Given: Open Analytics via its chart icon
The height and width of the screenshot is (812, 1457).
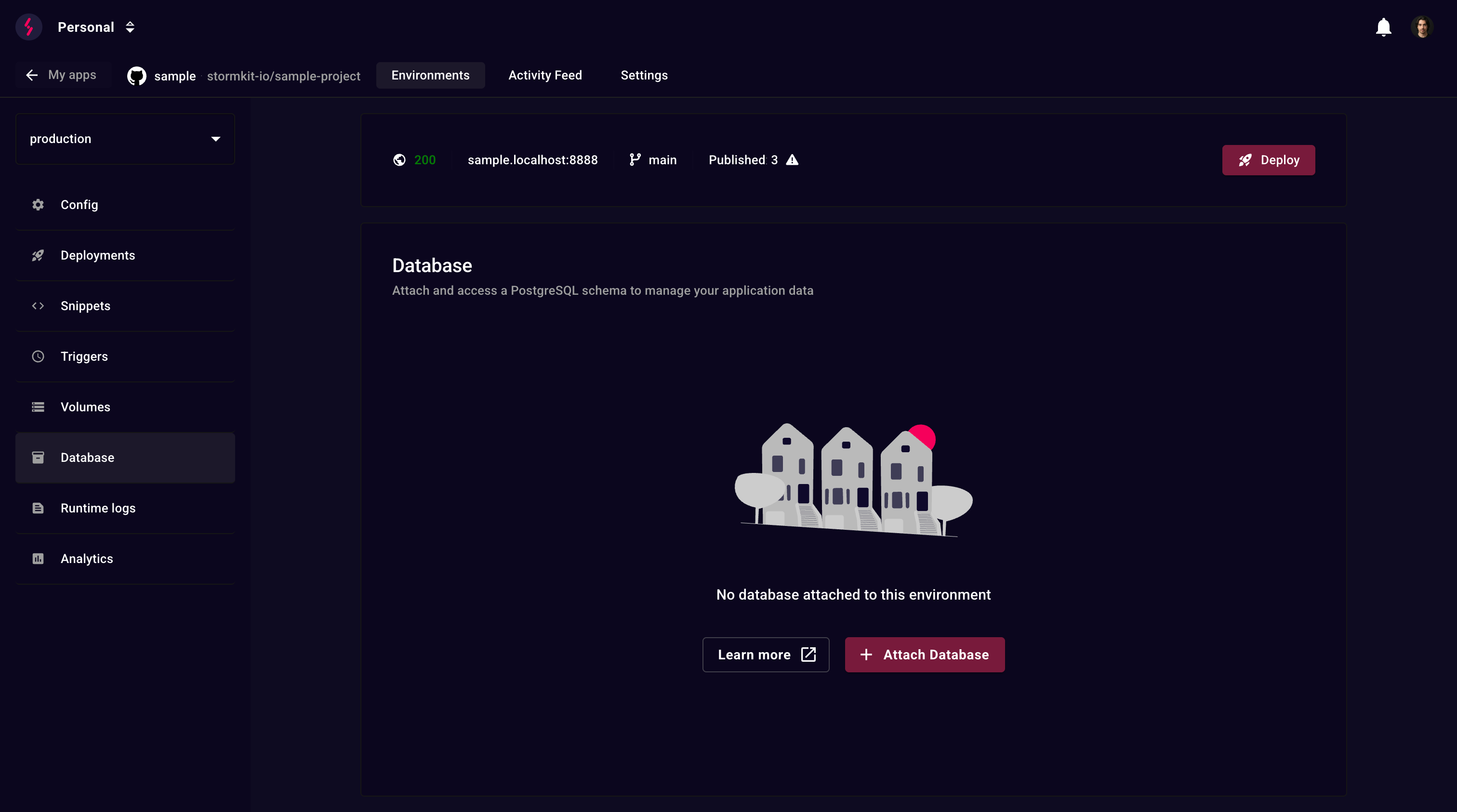Looking at the screenshot, I should pyautogui.click(x=38, y=558).
